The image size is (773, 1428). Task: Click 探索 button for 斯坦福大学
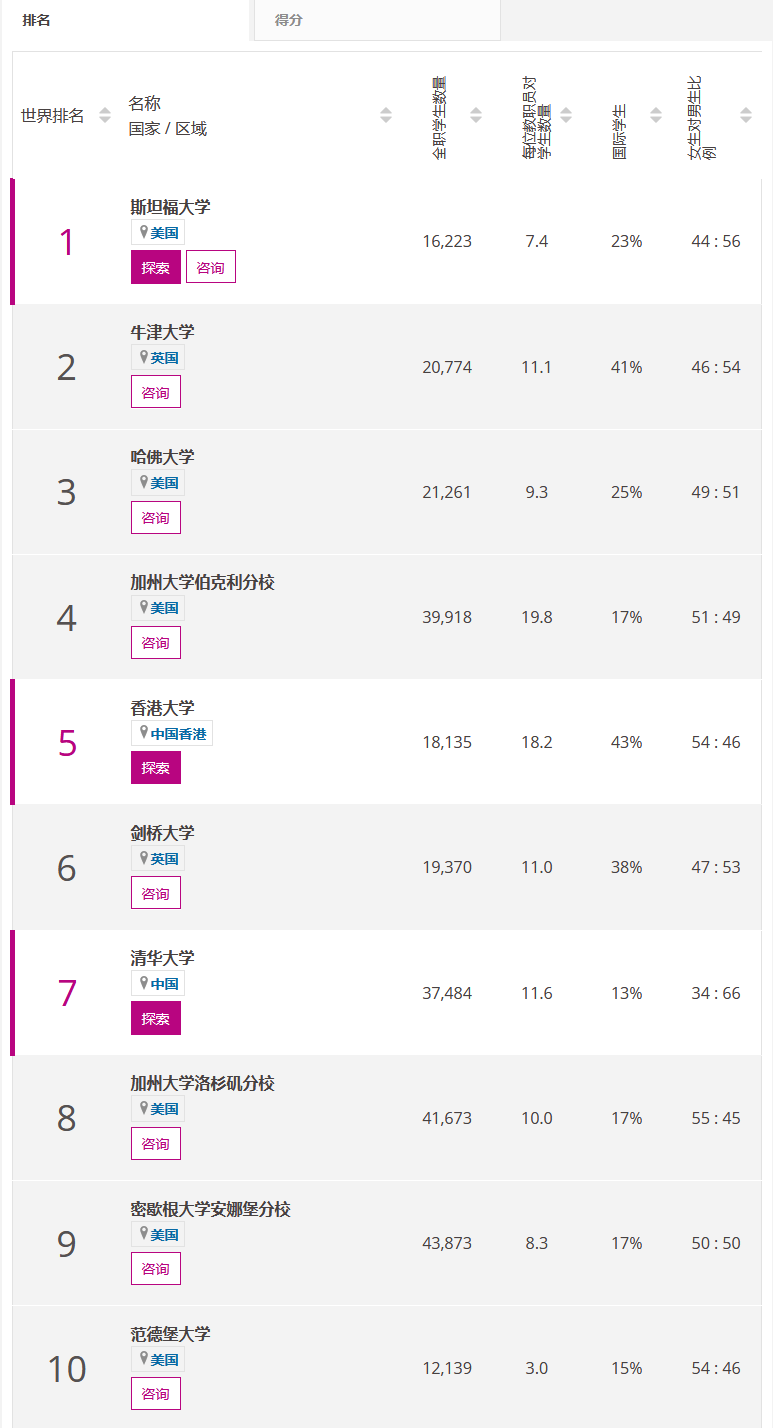tap(156, 267)
